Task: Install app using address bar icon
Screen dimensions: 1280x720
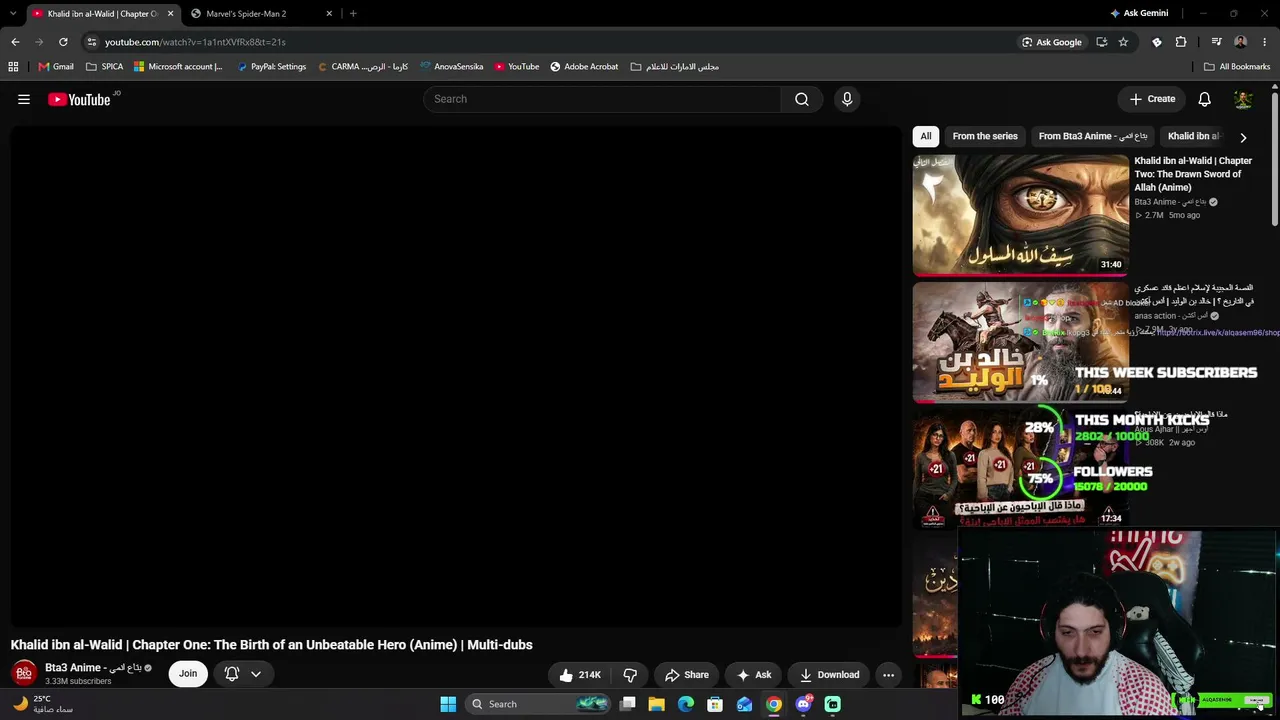Action: pos(1101,42)
